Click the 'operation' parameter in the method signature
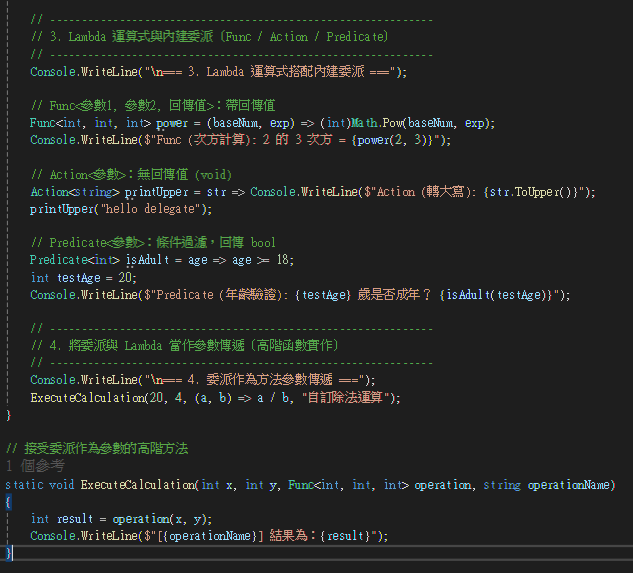Viewport: 633px width, 573px height. coord(442,485)
